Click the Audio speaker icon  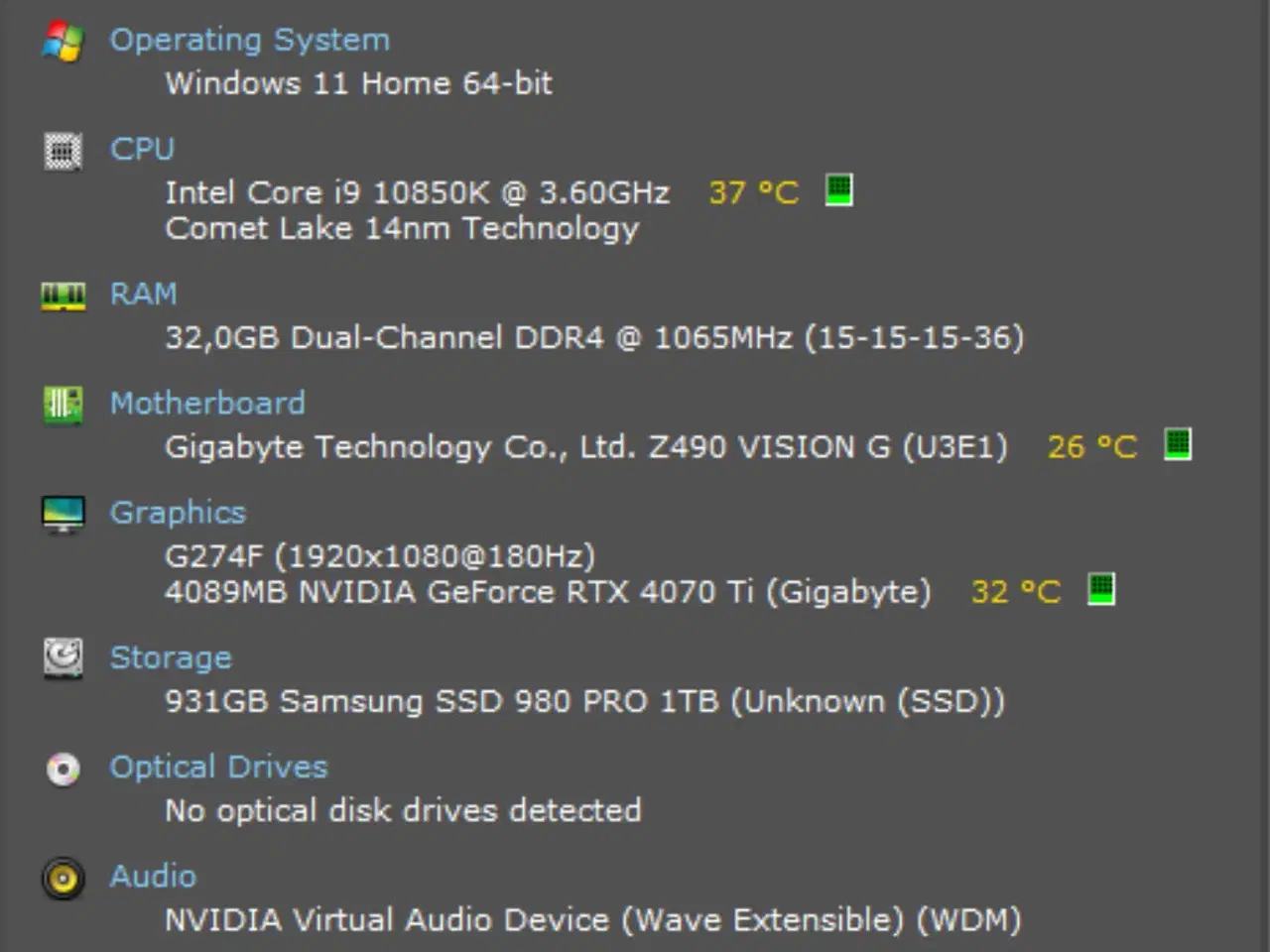[63, 878]
